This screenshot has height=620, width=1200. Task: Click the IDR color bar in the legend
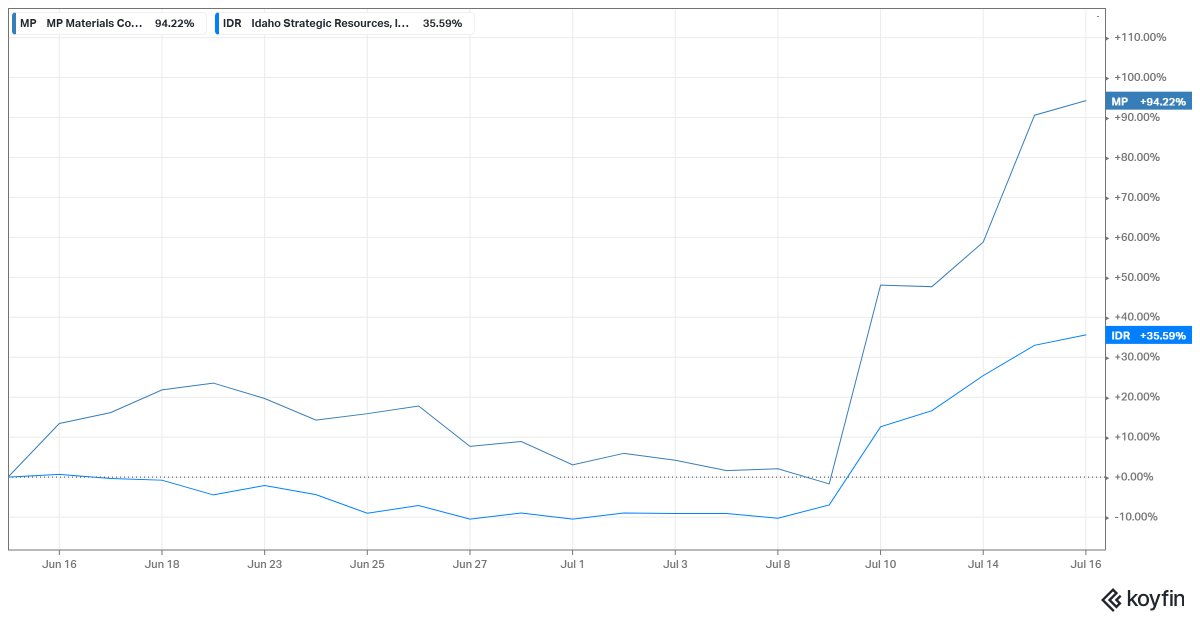coord(217,23)
